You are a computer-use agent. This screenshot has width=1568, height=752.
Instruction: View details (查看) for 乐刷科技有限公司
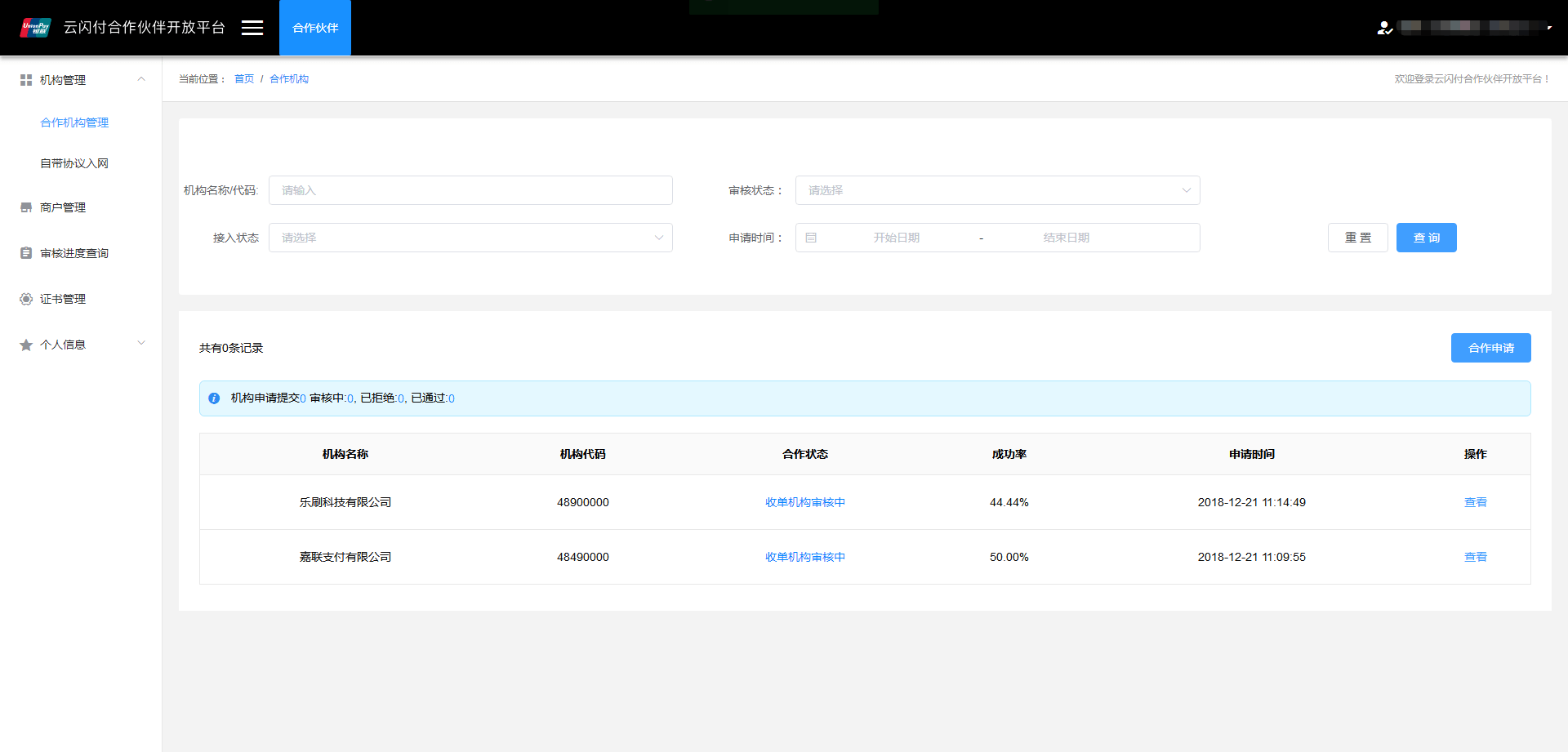[x=1476, y=502]
